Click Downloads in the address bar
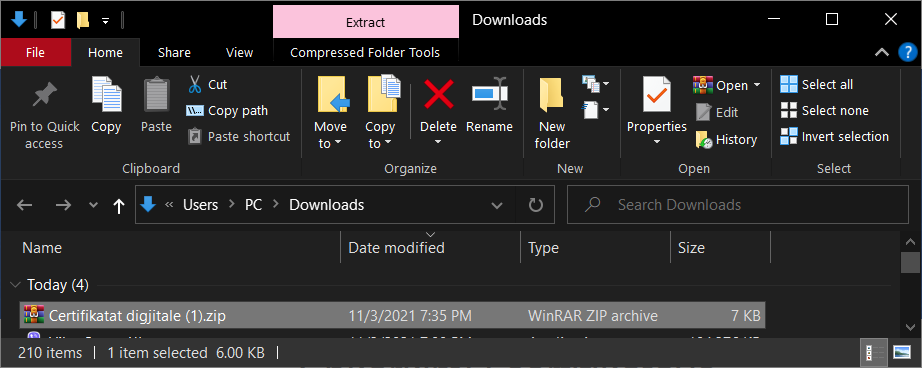 pyautogui.click(x=326, y=205)
